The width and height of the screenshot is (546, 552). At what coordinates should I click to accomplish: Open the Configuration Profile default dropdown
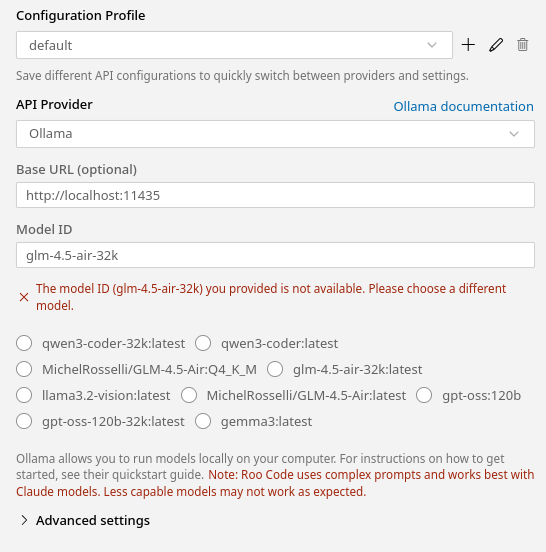[x=234, y=45]
